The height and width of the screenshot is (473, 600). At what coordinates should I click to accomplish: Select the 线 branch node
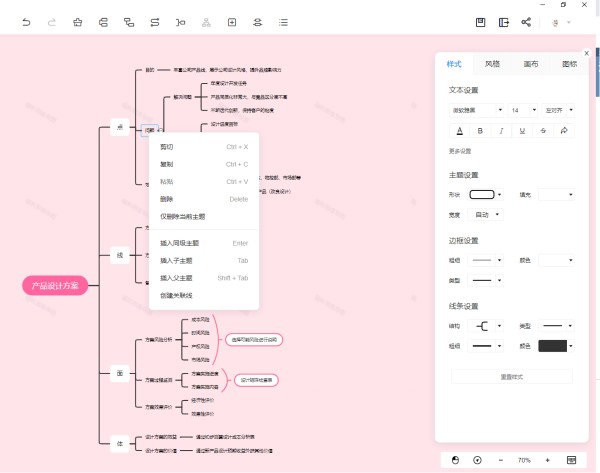pos(120,255)
